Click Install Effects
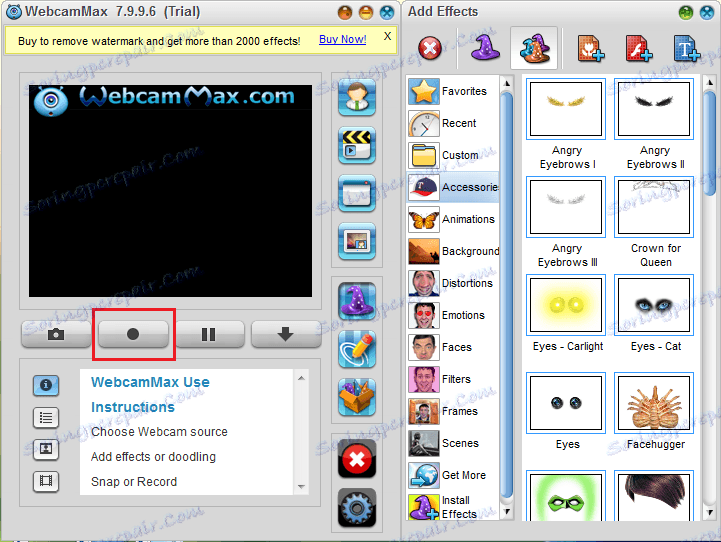The width and height of the screenshot is (721, 542). 453,507
